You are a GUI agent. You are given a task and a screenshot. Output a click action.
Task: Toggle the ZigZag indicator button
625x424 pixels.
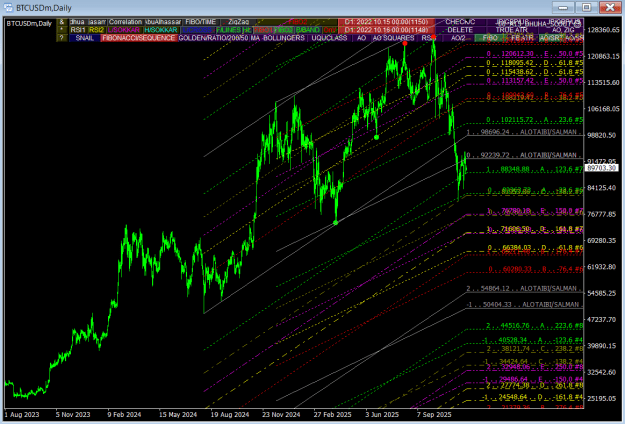[239, 22]
